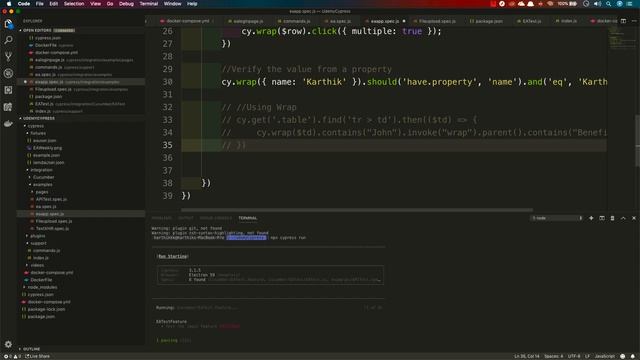Open the editor more actions ellipsis
This screenshot has height=360, width=640.
(x=634, y=21)
